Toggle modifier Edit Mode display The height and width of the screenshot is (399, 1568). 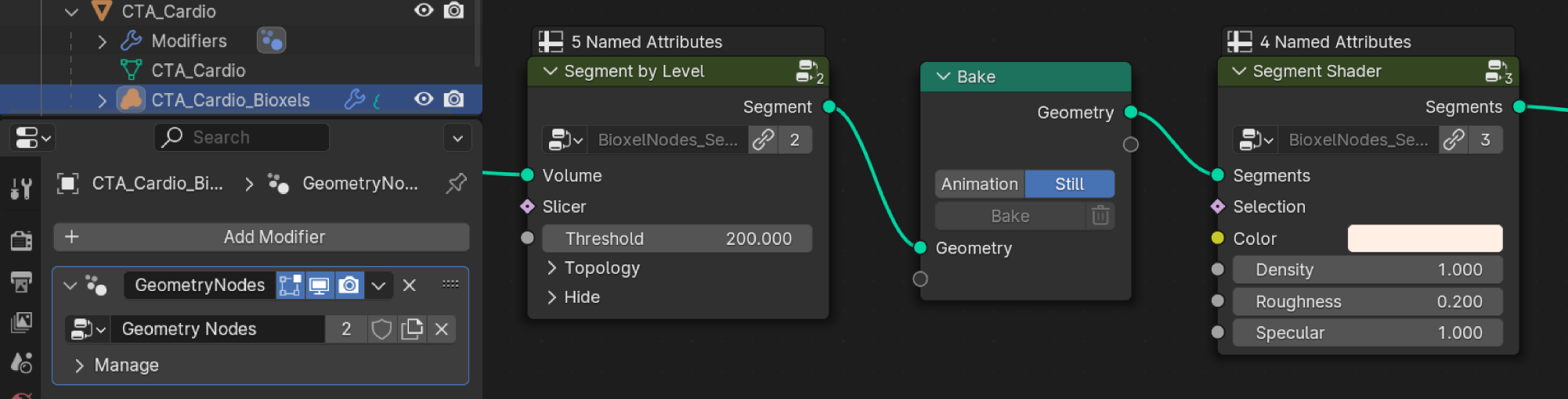tap(290, 286)
